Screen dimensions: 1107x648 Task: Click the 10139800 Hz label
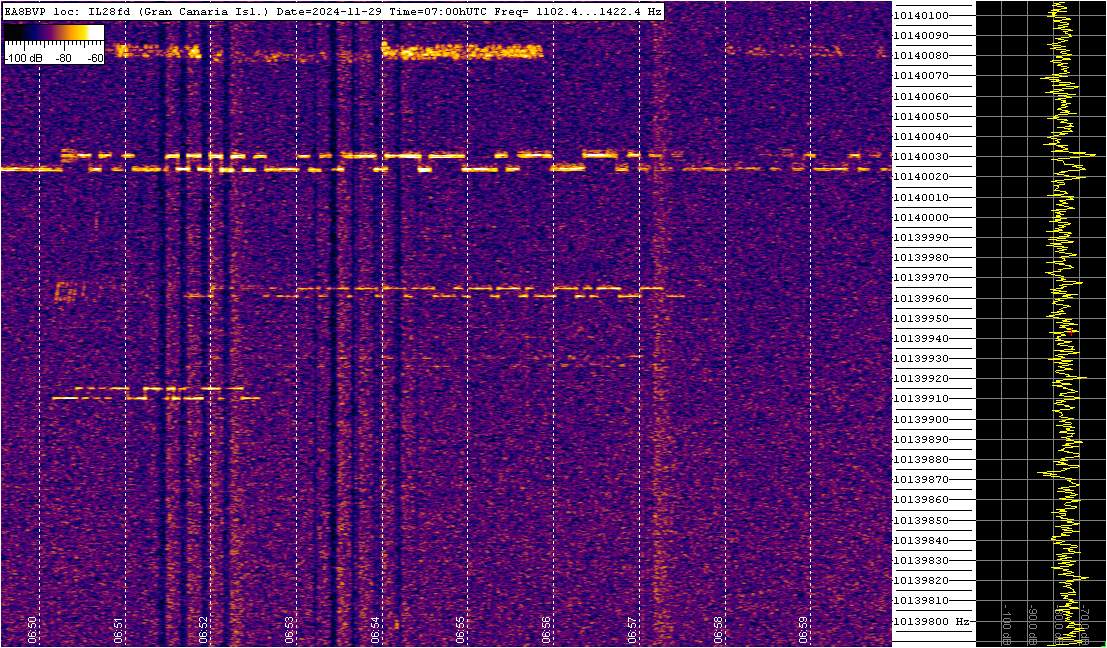coord(931,621)
